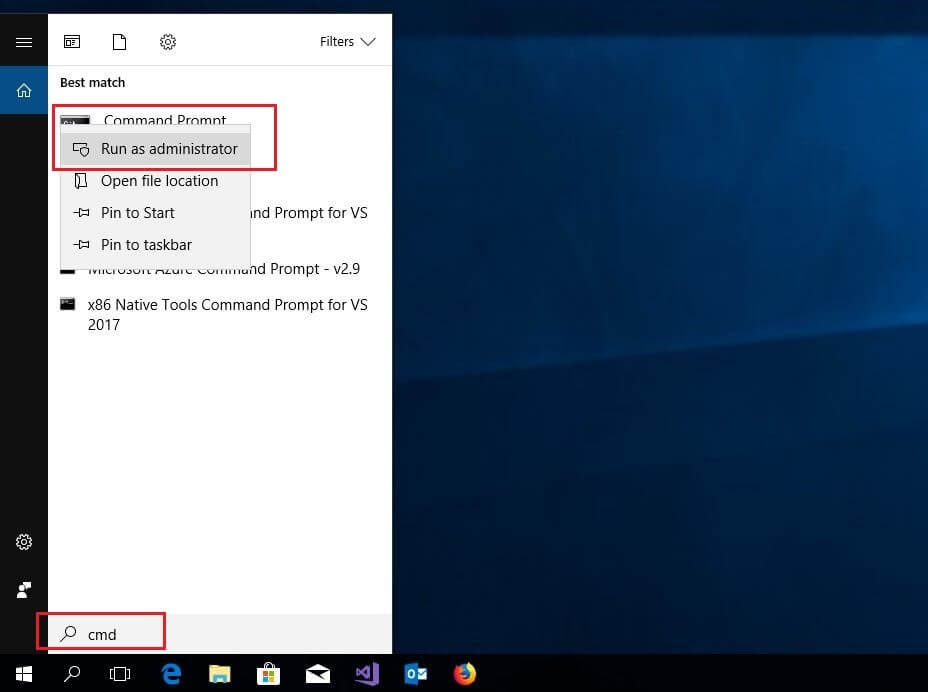Click the cmd search input field

[x=220, y=634]
